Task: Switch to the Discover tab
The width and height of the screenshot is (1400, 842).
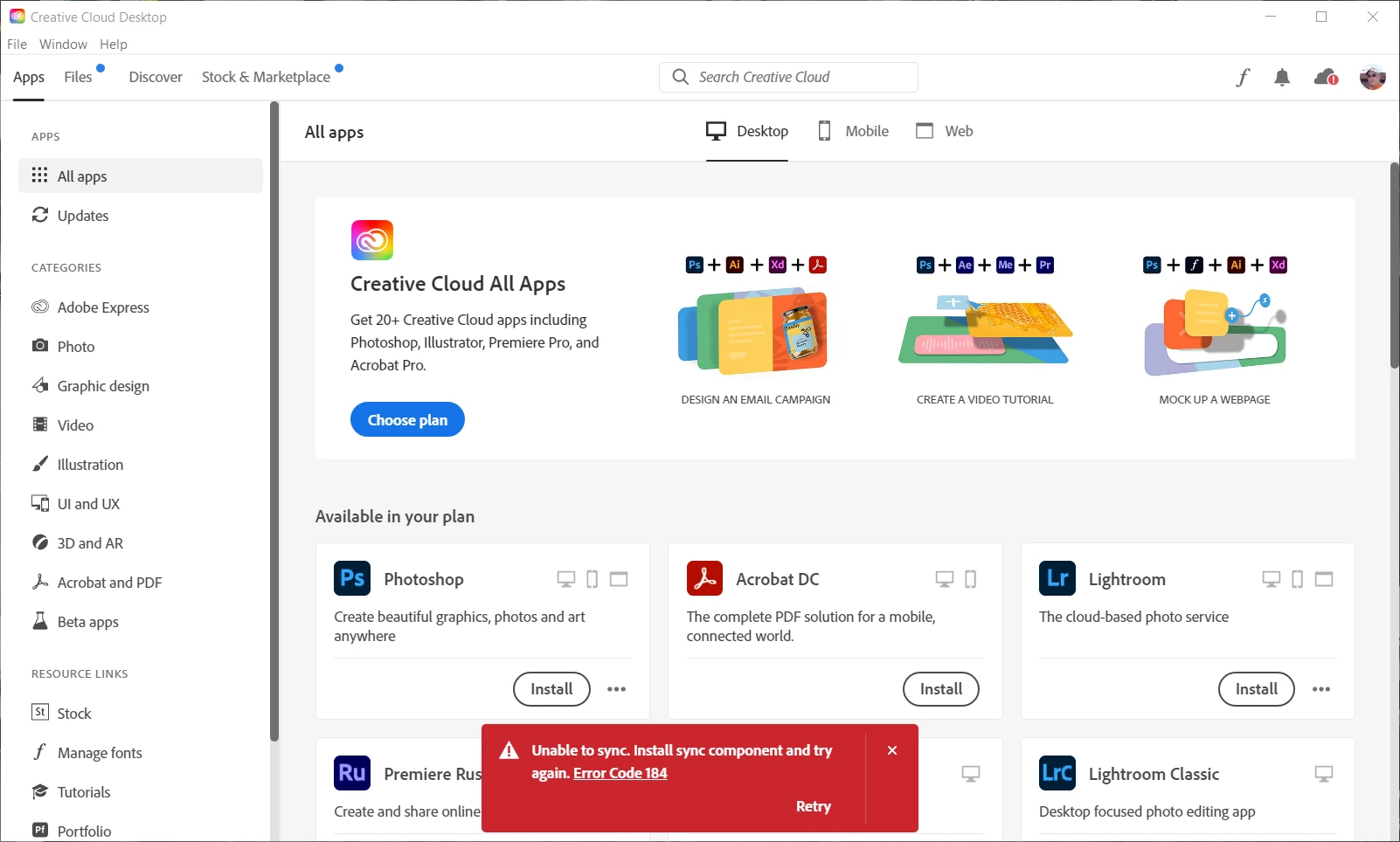Action: (156, 77)
